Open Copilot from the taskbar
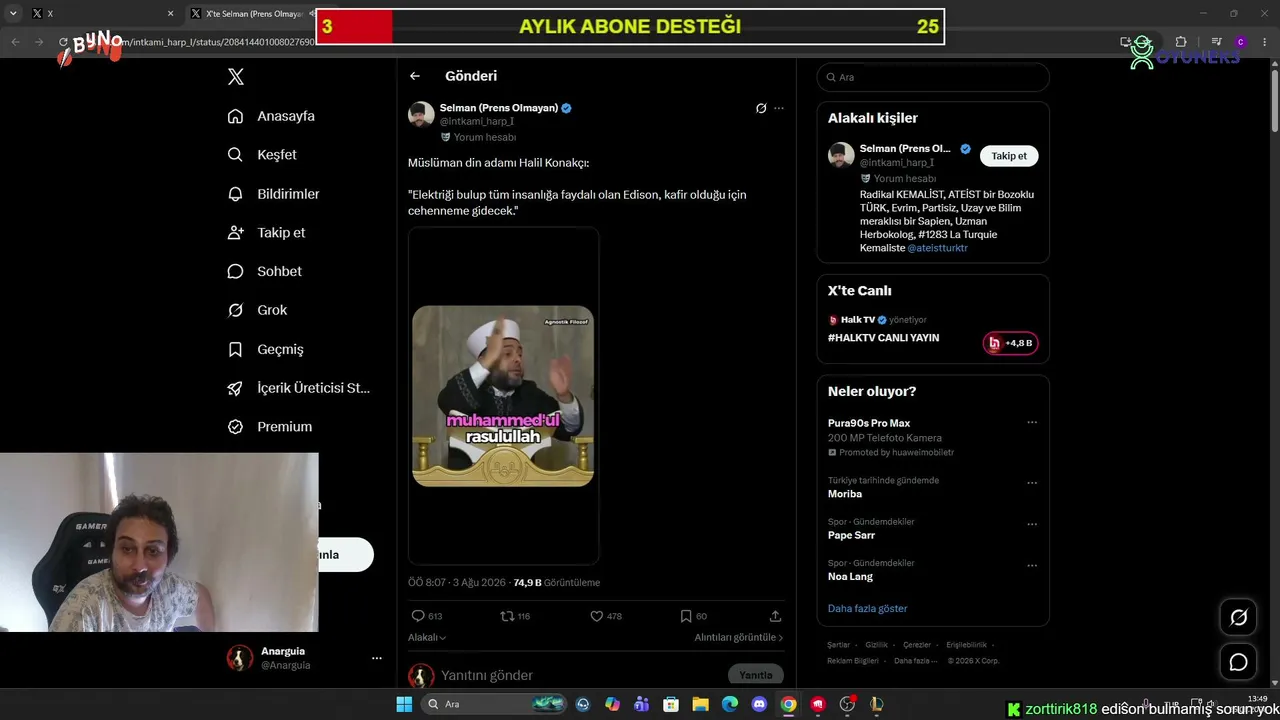This screenshot has height=720, width=1280. (612, 704)
